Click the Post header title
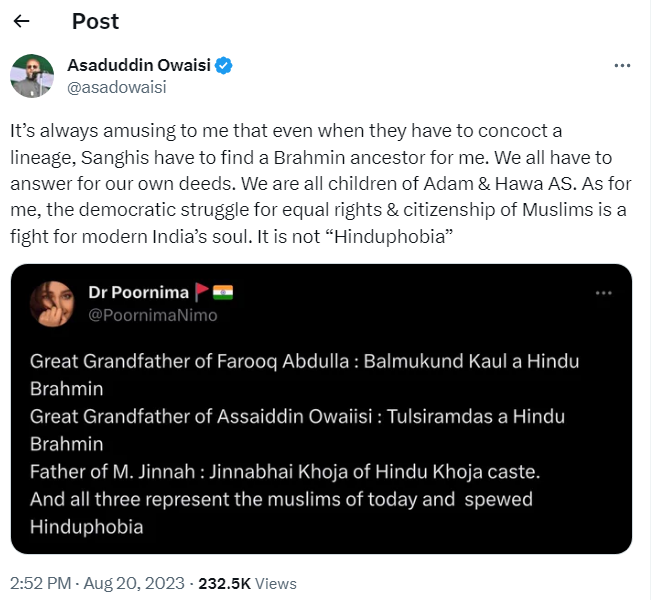The height and width of the screenshot is (600, 670). coord(95,21)
